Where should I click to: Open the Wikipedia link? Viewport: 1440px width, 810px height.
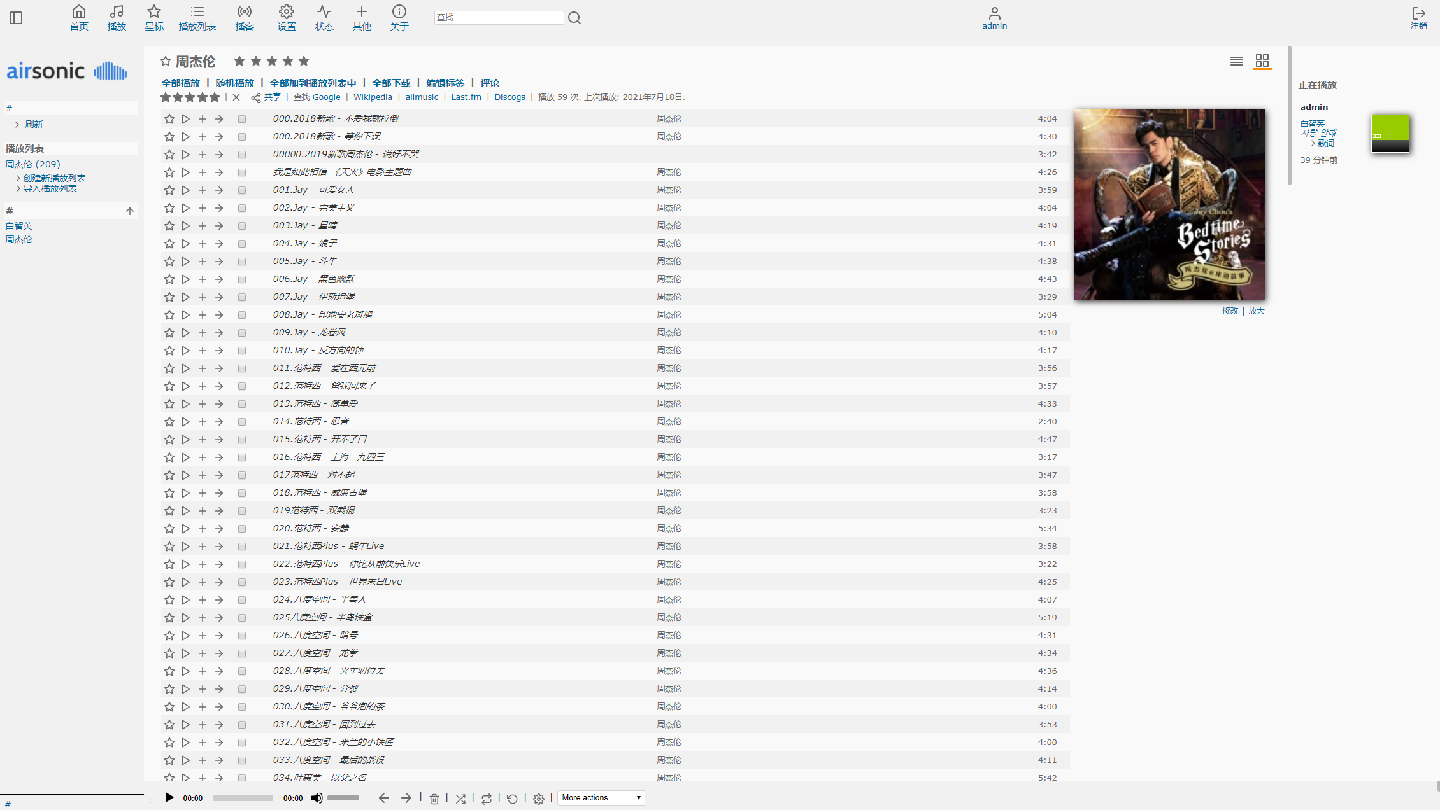[x=373, y=97]
